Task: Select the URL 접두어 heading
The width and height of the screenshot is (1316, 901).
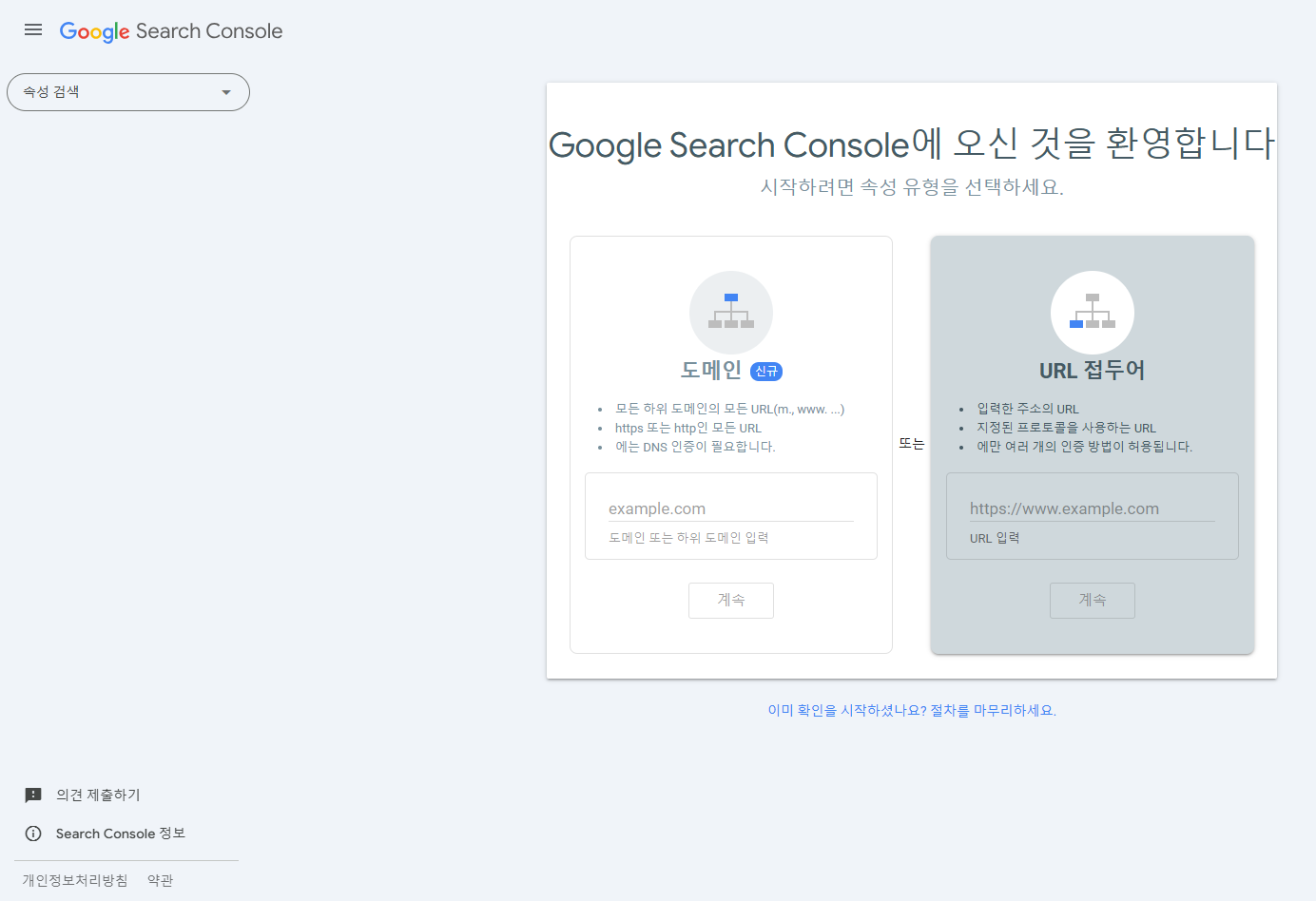Action: (1093, 370)
